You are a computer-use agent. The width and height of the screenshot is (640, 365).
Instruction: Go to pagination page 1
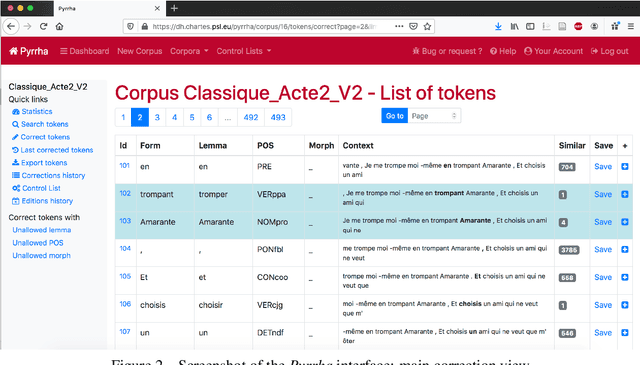[123, 117]
